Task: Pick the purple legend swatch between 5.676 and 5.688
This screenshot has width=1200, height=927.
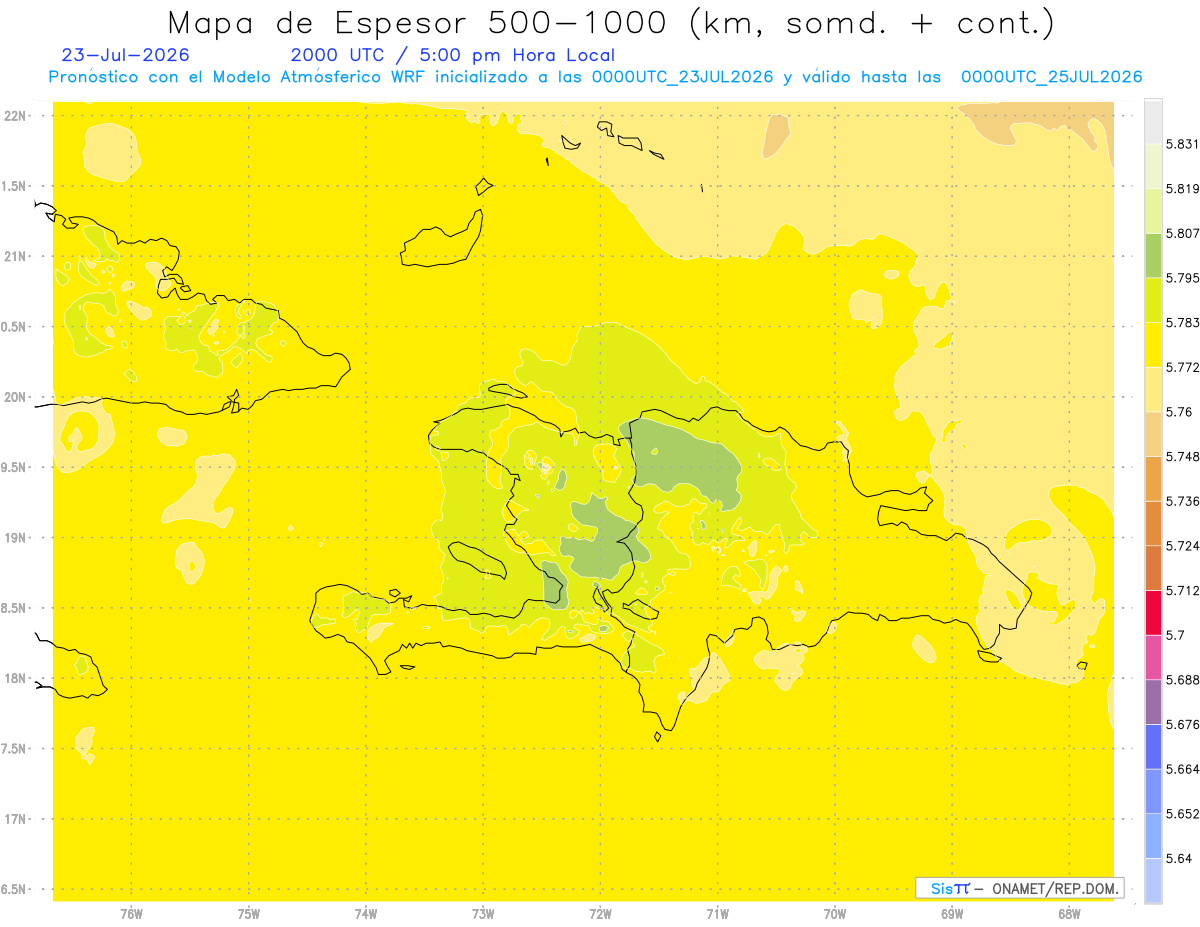Action: 1153,702
